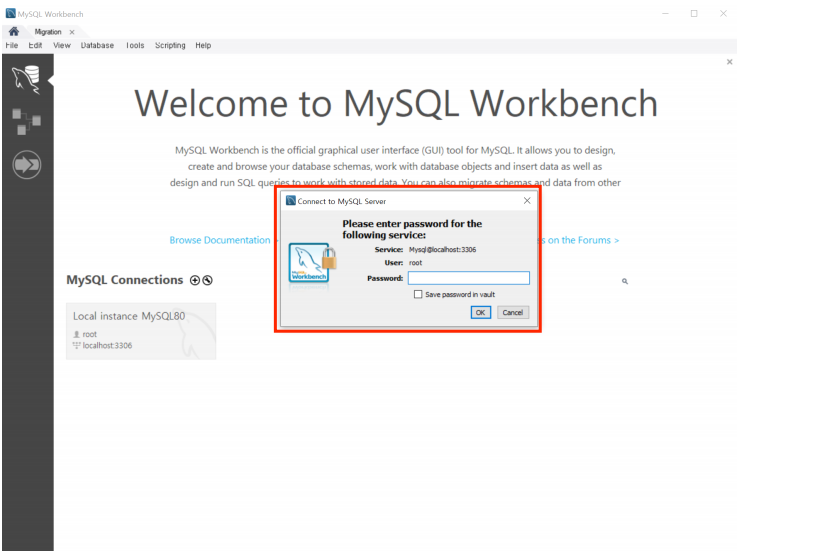Click the Mysql@localhost:3306 service value
814x551 pixels.
442,250
